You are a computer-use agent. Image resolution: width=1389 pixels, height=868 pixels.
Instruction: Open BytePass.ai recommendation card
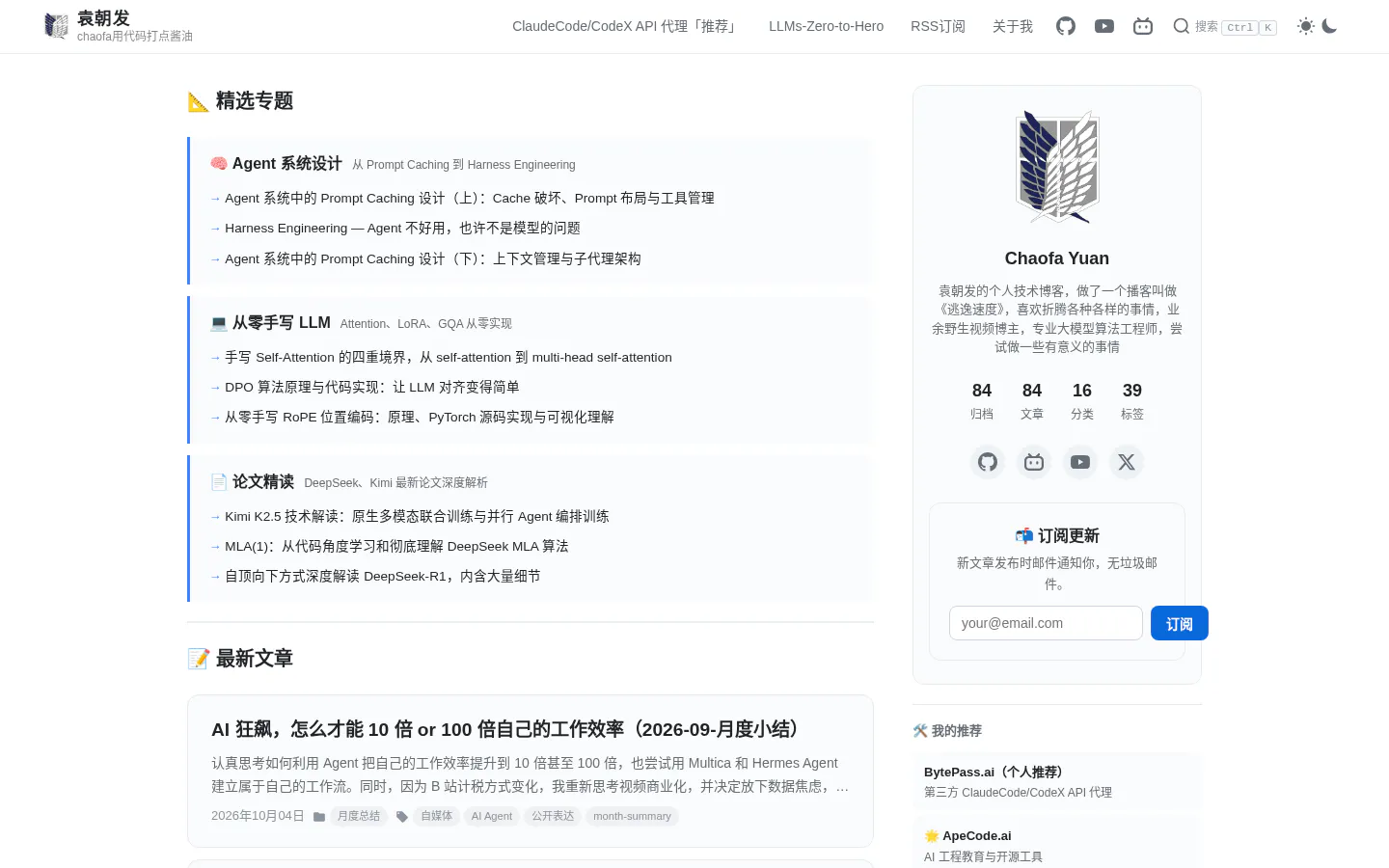tap(1057, 782)
